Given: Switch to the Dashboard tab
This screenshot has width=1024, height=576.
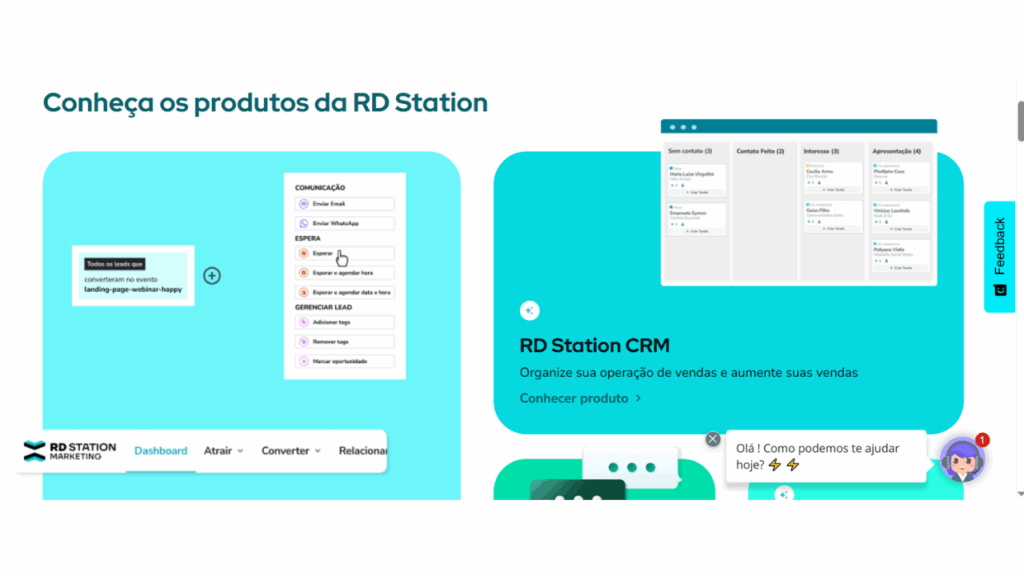Looking at the screenshot, I should [161, 451].
